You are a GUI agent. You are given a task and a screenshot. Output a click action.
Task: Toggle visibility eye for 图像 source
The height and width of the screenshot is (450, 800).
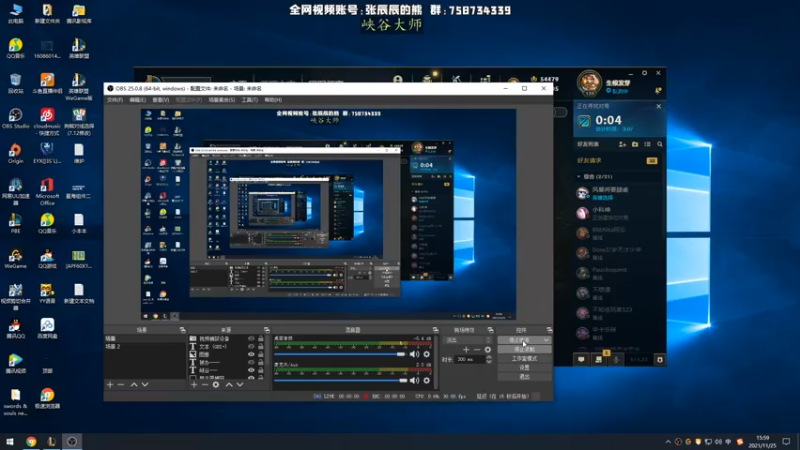[x=251, y=354]
